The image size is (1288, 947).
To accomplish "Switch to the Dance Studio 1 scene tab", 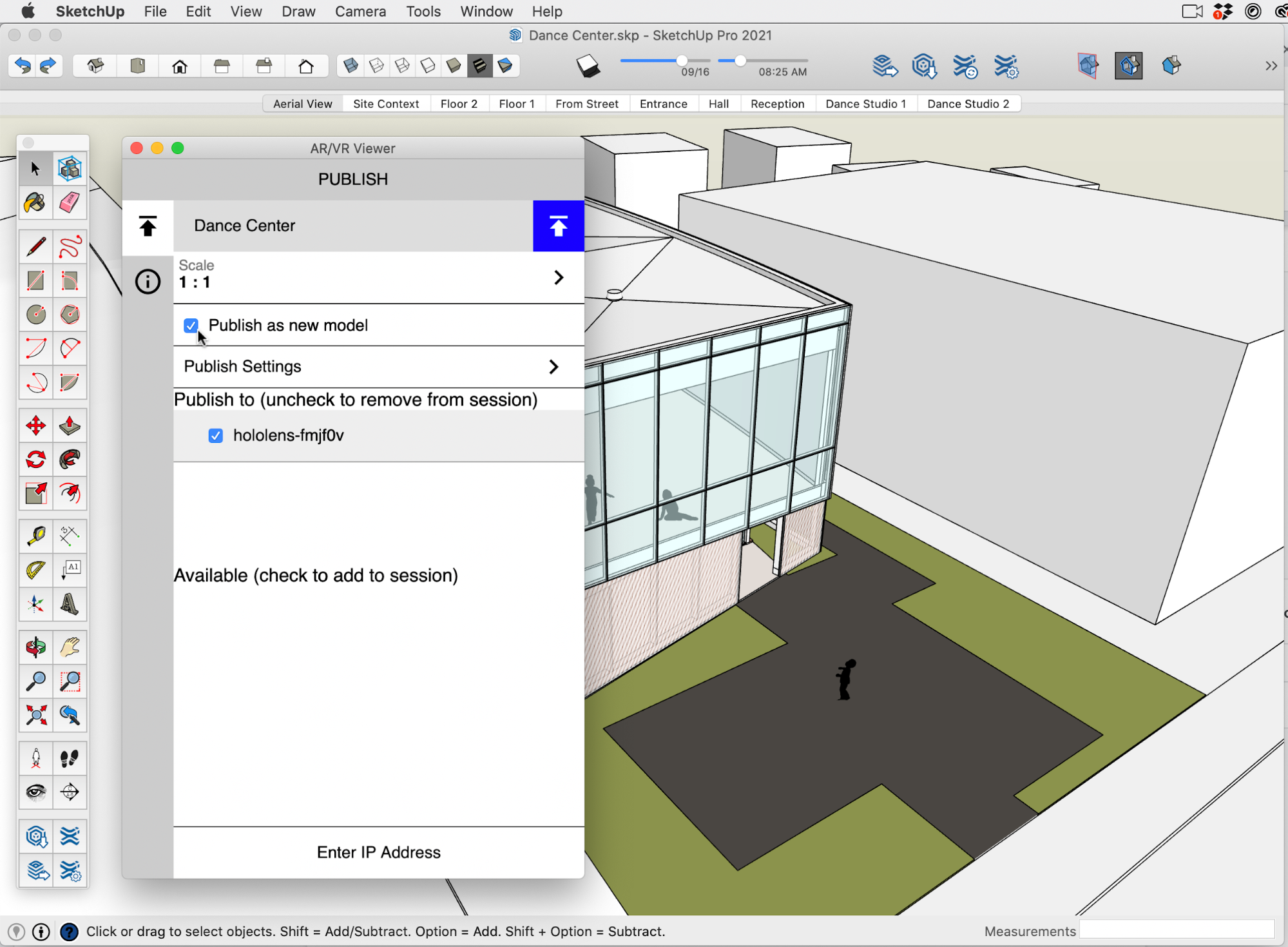I will coord(865,104).
